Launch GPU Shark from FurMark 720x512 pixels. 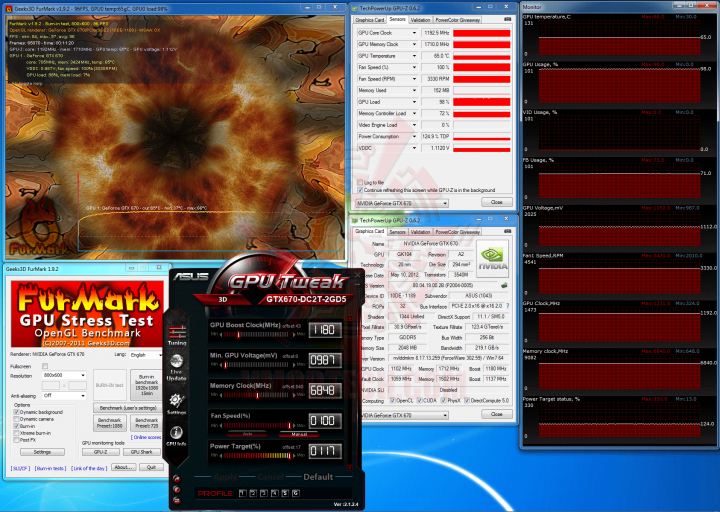[141, 452]
